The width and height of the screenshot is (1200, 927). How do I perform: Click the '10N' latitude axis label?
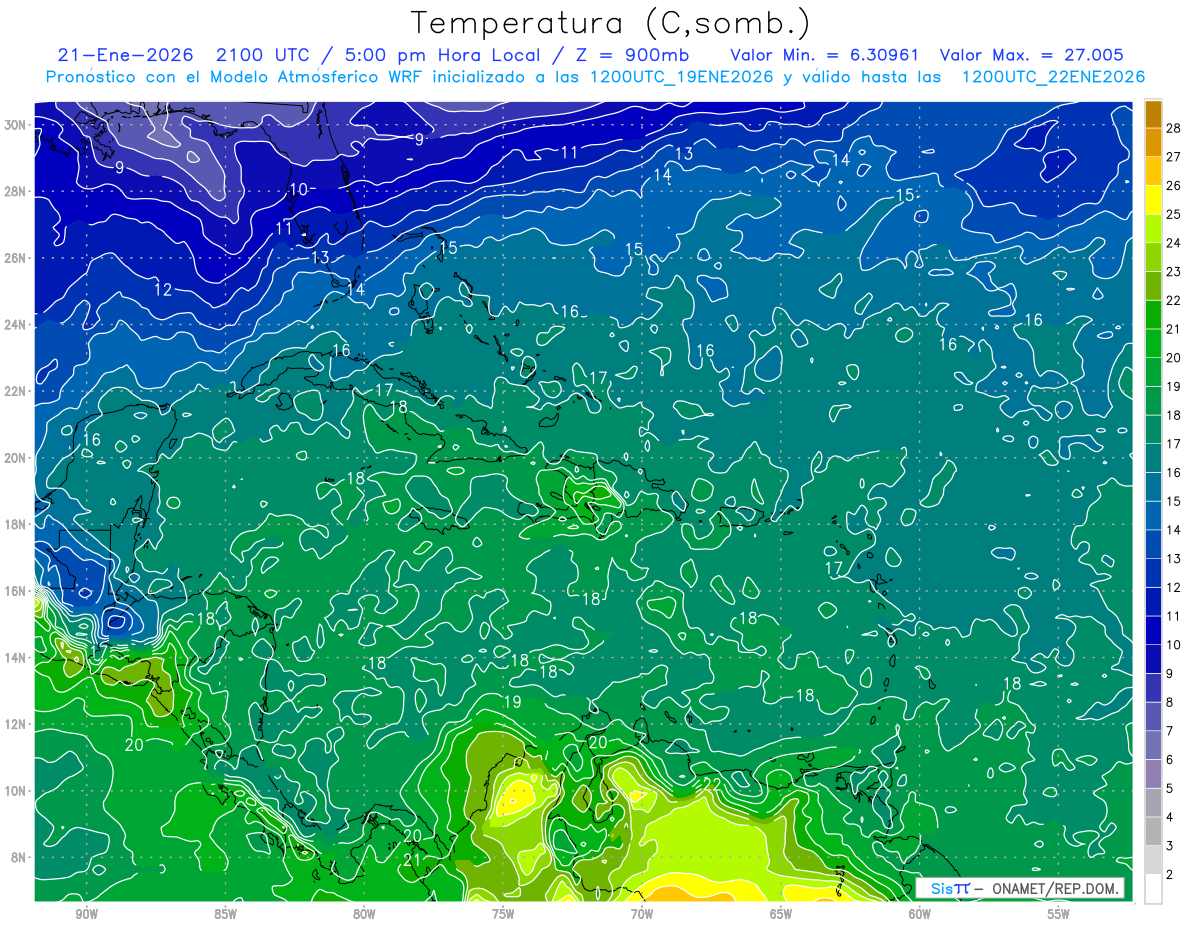16,791
